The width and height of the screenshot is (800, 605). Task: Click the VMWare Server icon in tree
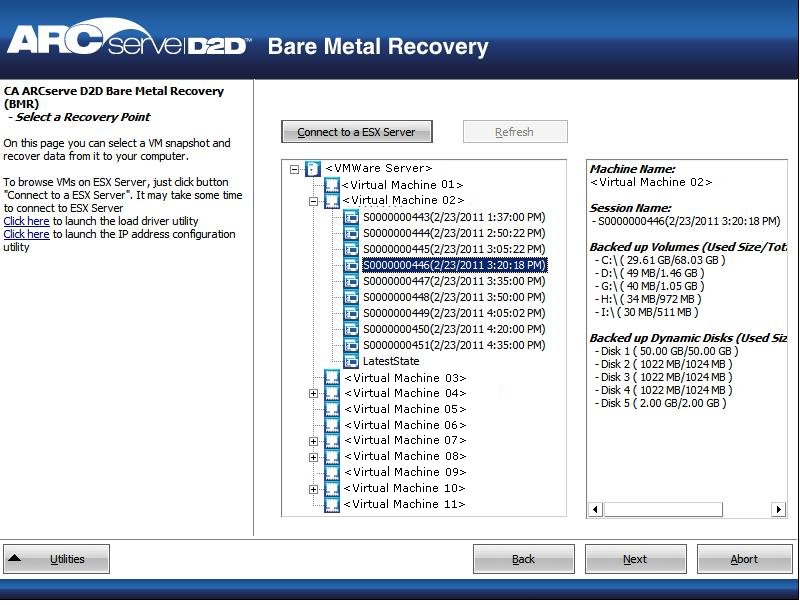[313, 168]
